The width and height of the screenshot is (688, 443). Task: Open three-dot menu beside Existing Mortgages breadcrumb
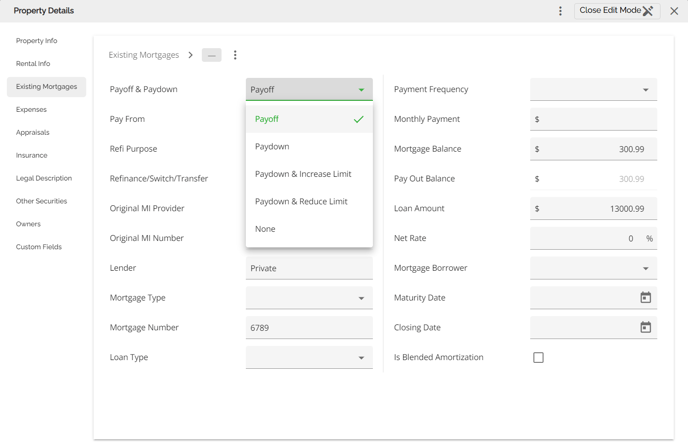(235, 55)
